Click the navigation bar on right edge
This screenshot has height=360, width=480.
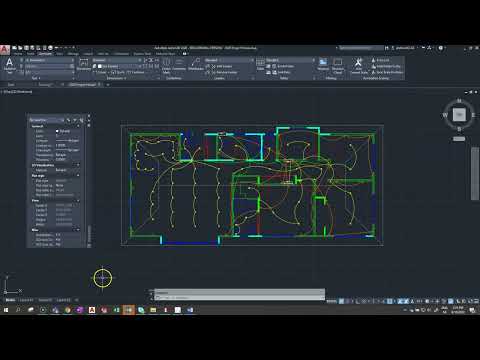[475, 173]
